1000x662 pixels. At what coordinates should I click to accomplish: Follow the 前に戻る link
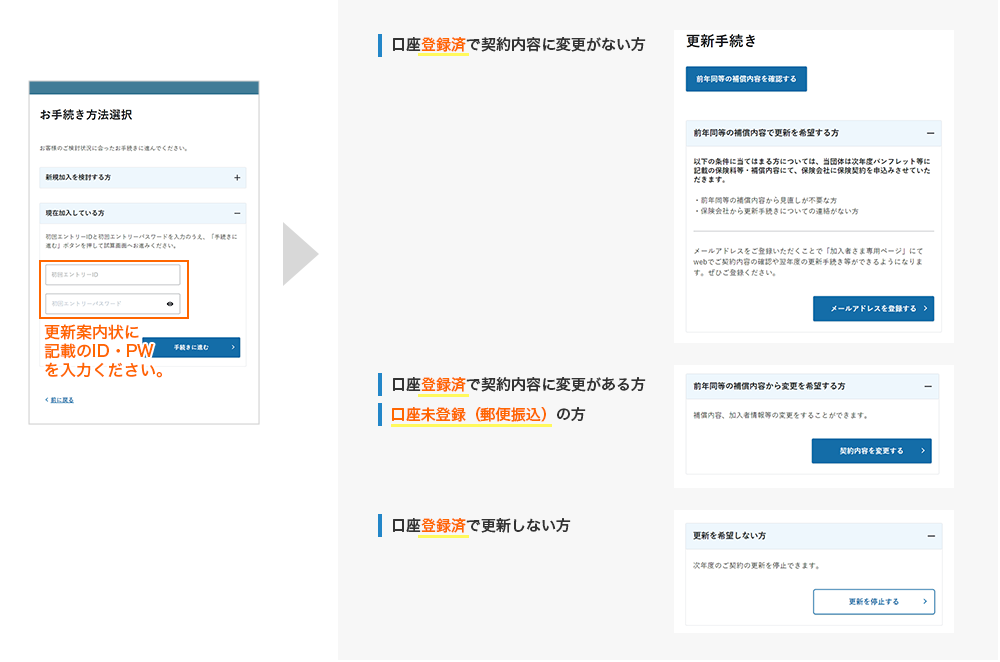point(61,400)
